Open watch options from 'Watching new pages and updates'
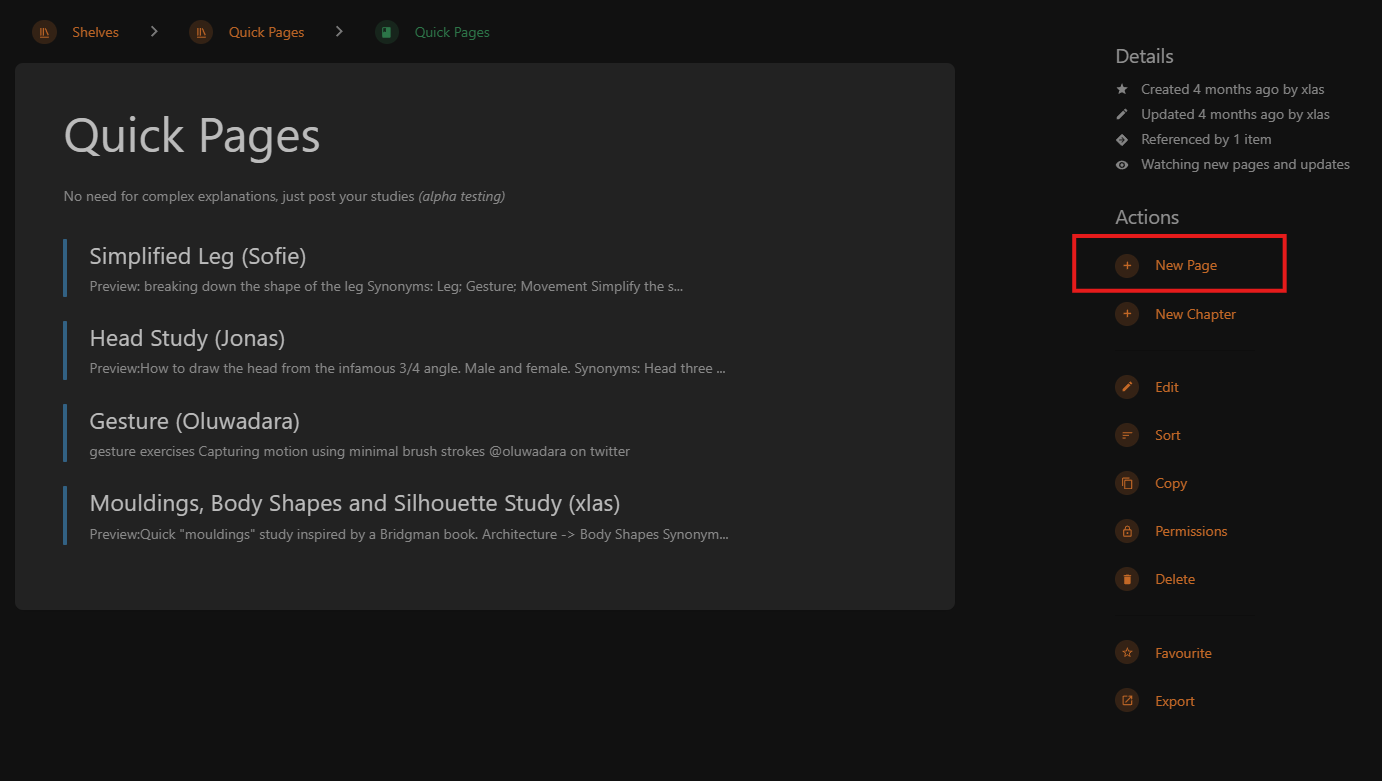 tap(1245, 165)
